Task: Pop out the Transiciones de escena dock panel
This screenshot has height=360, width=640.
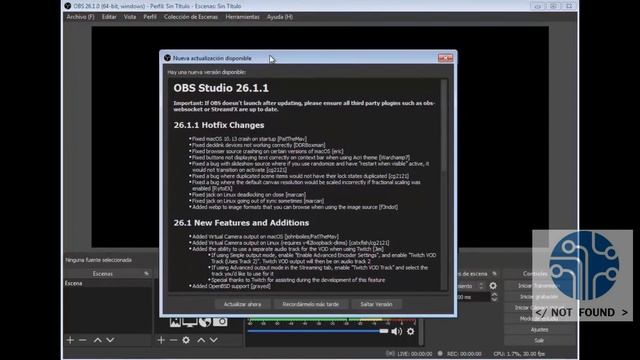Action: pyautogui.click(x=494, y=273)
